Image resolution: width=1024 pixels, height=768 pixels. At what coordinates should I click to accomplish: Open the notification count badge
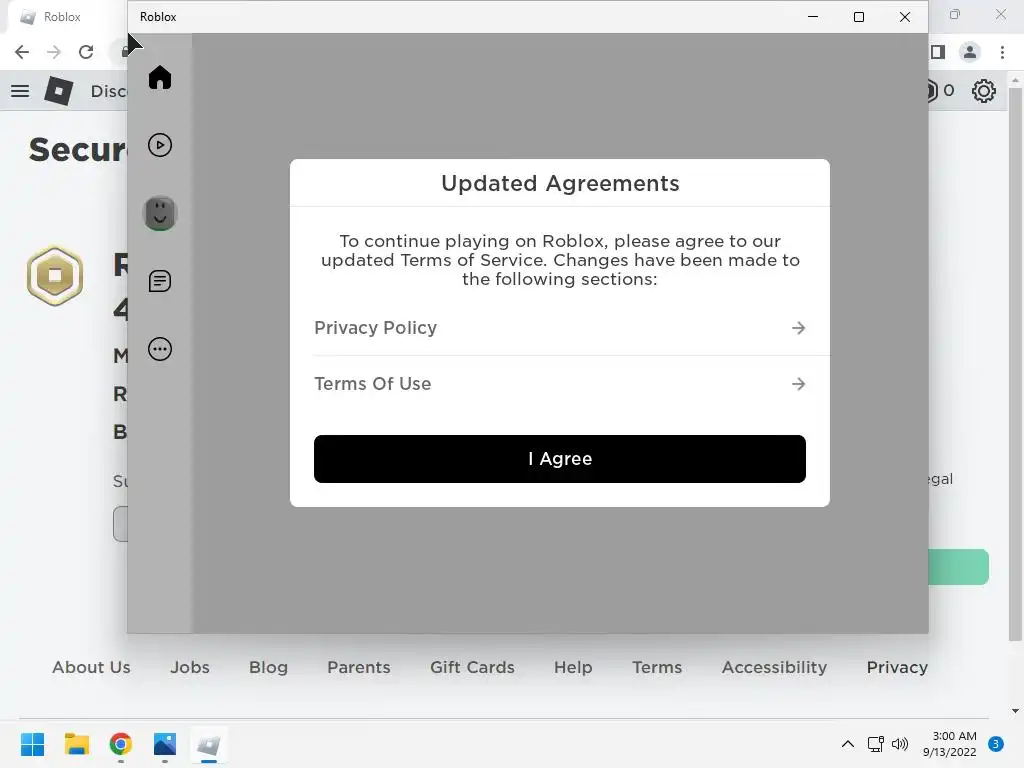(995, 744)
